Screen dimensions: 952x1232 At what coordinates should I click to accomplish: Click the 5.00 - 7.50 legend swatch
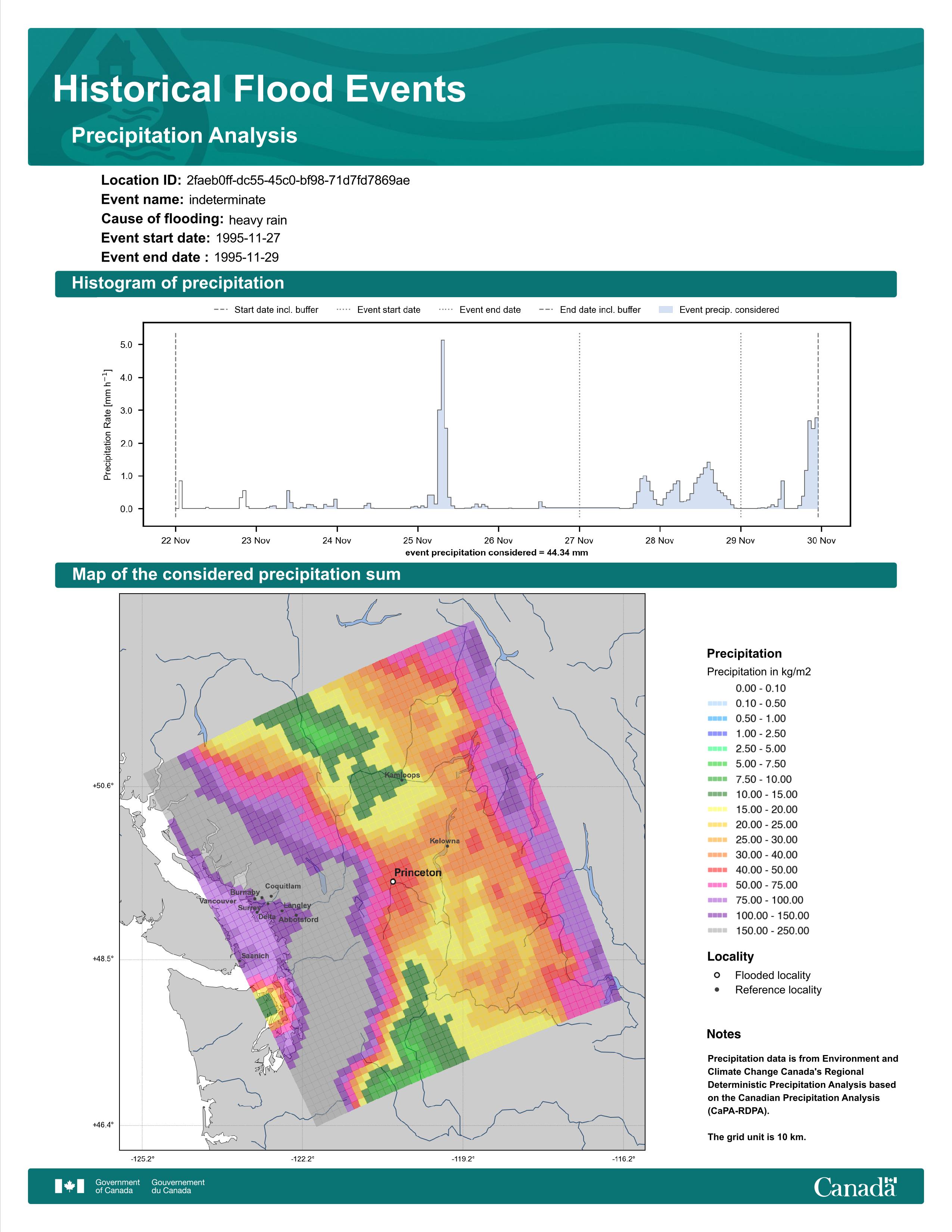coord(717,764)
